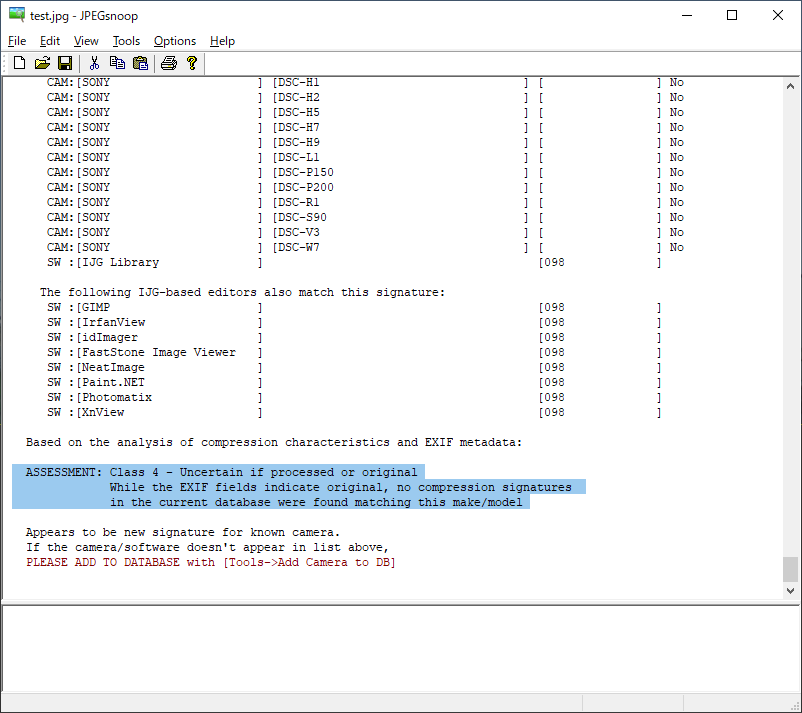
Task: Click the DSC-S90 camera row
Action: click(x=365, y=217)
